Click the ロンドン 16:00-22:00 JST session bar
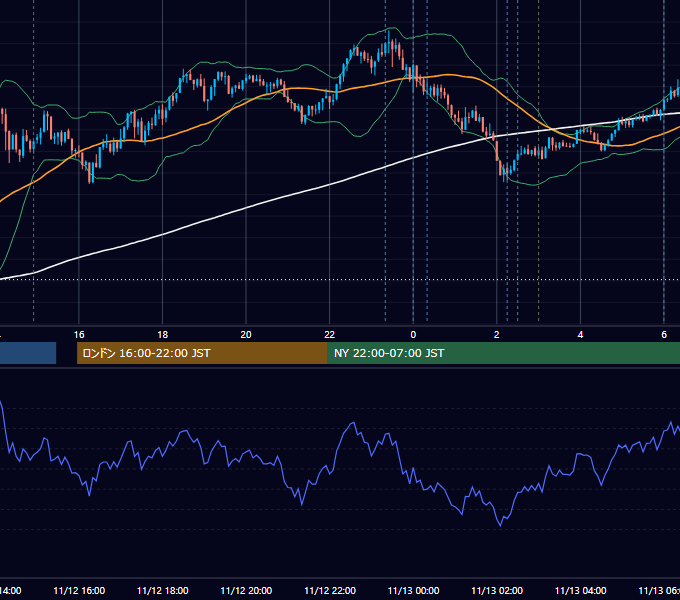Screen dimensions: 680x600 point(202,353)
